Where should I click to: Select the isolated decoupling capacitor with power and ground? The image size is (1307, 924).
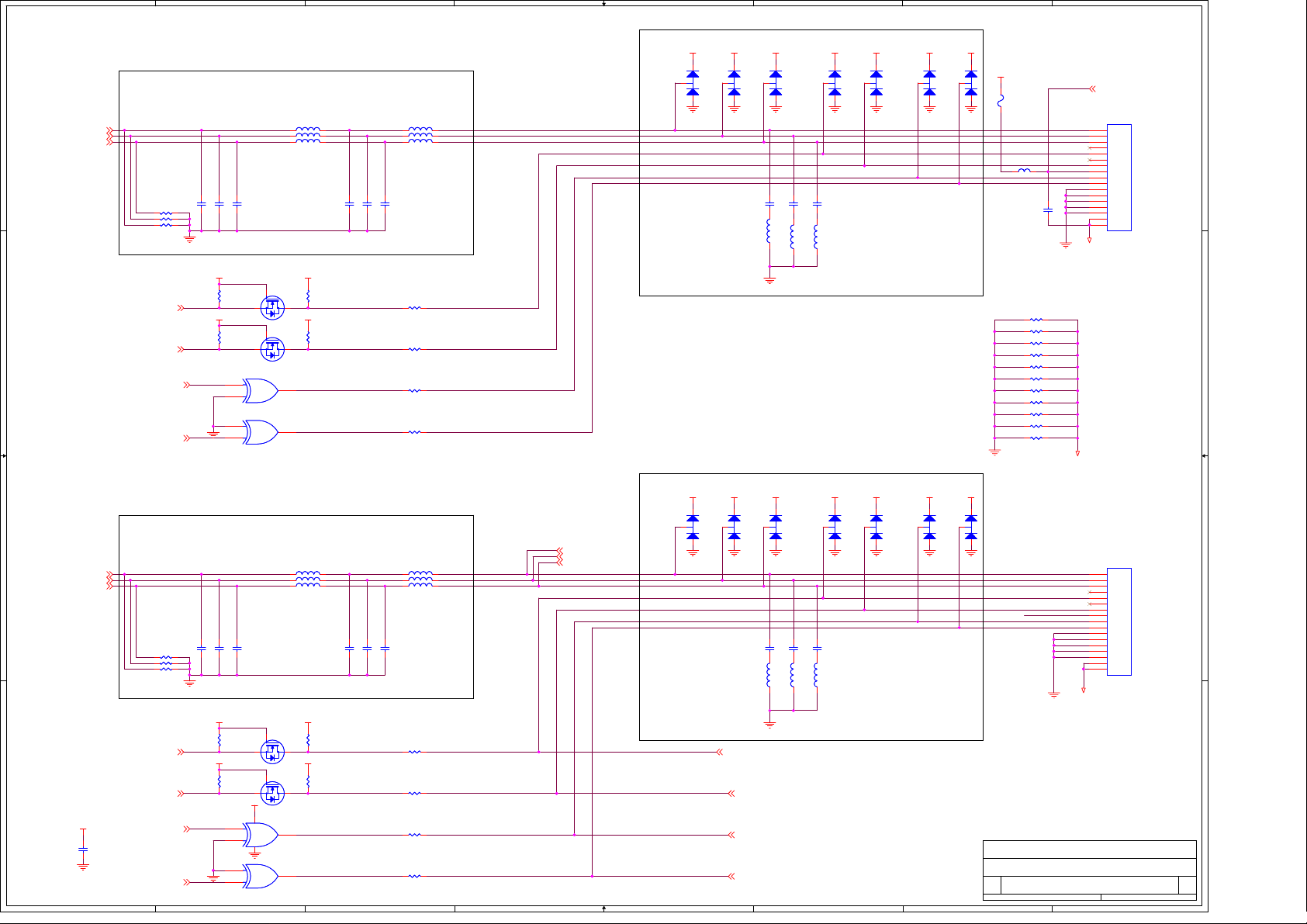click(x=83, y=850)
